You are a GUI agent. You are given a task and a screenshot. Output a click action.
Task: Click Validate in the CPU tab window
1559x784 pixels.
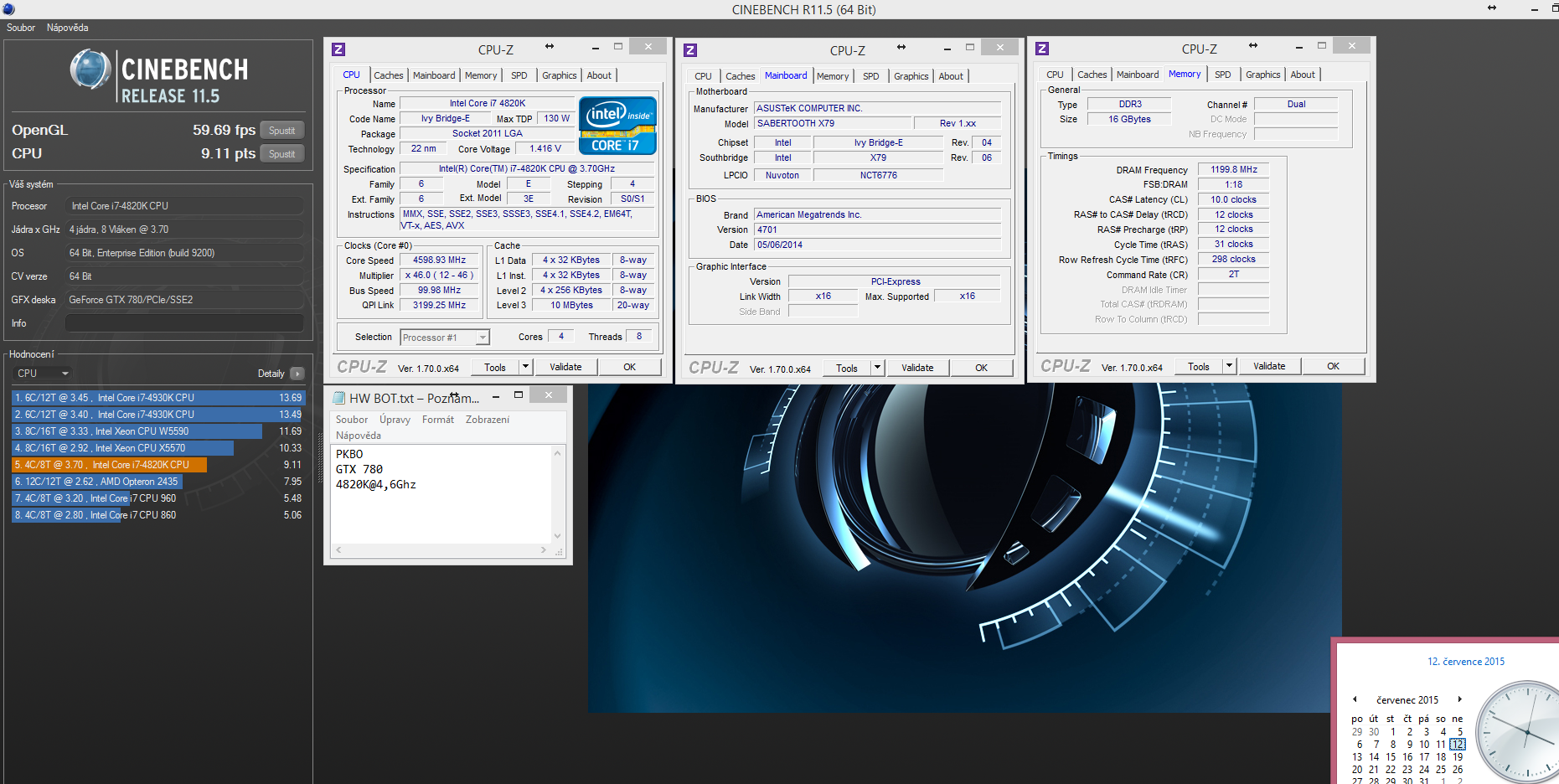(x=565, y=367)
